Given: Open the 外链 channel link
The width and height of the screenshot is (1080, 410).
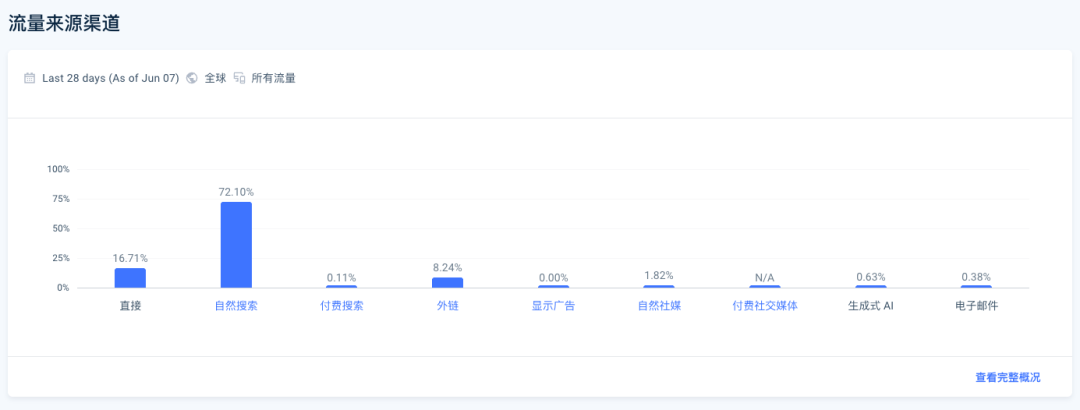Looking at the screenshot, I should pos(448,306).
